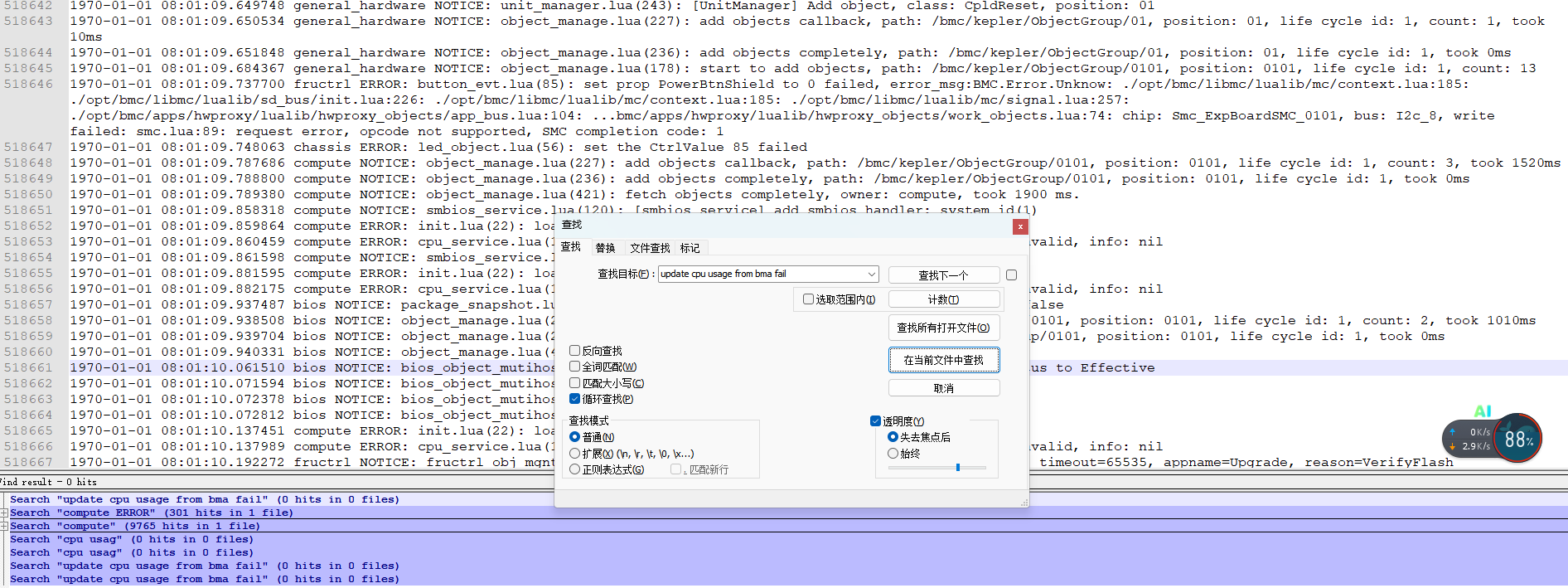Switch to the 替换 replace tab
Viewport: 1568px width, 588px height.
click(605, 248)
